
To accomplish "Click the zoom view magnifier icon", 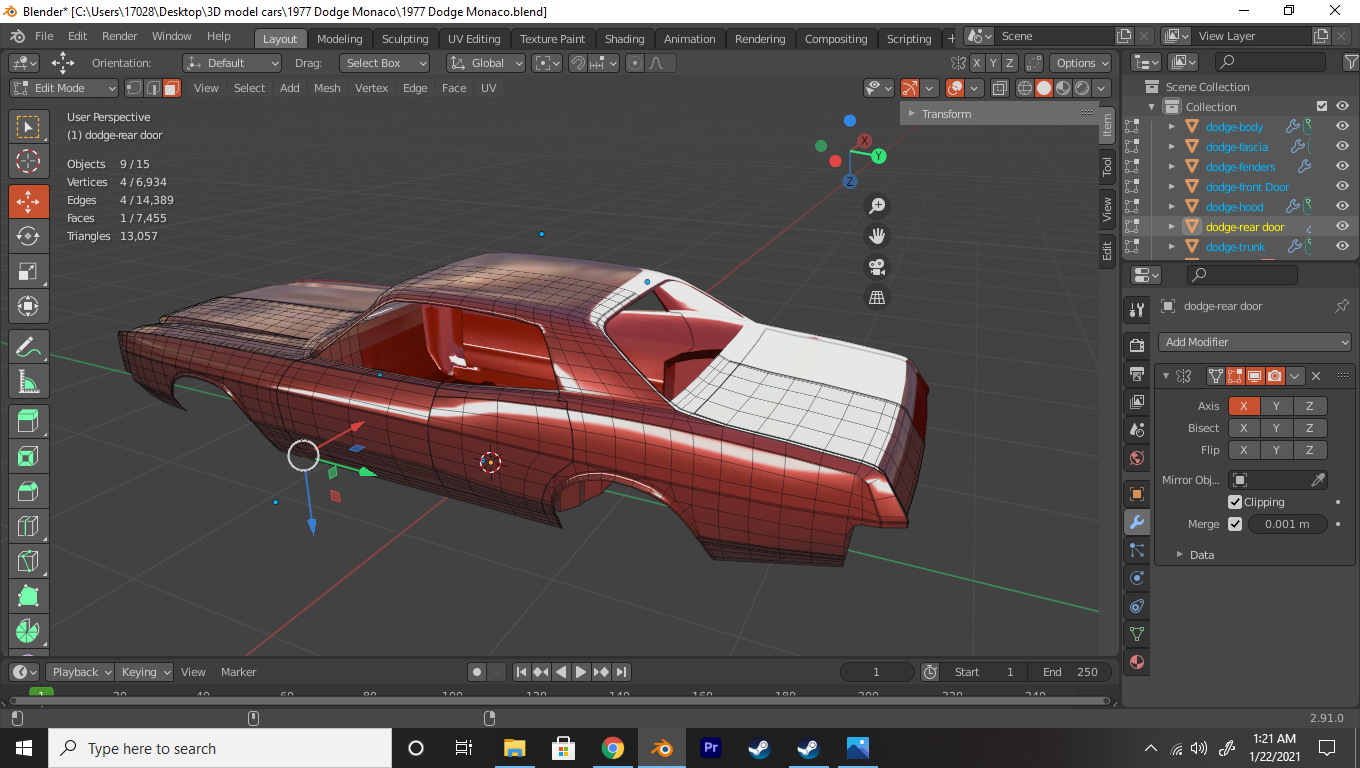I will coord(877,206).
